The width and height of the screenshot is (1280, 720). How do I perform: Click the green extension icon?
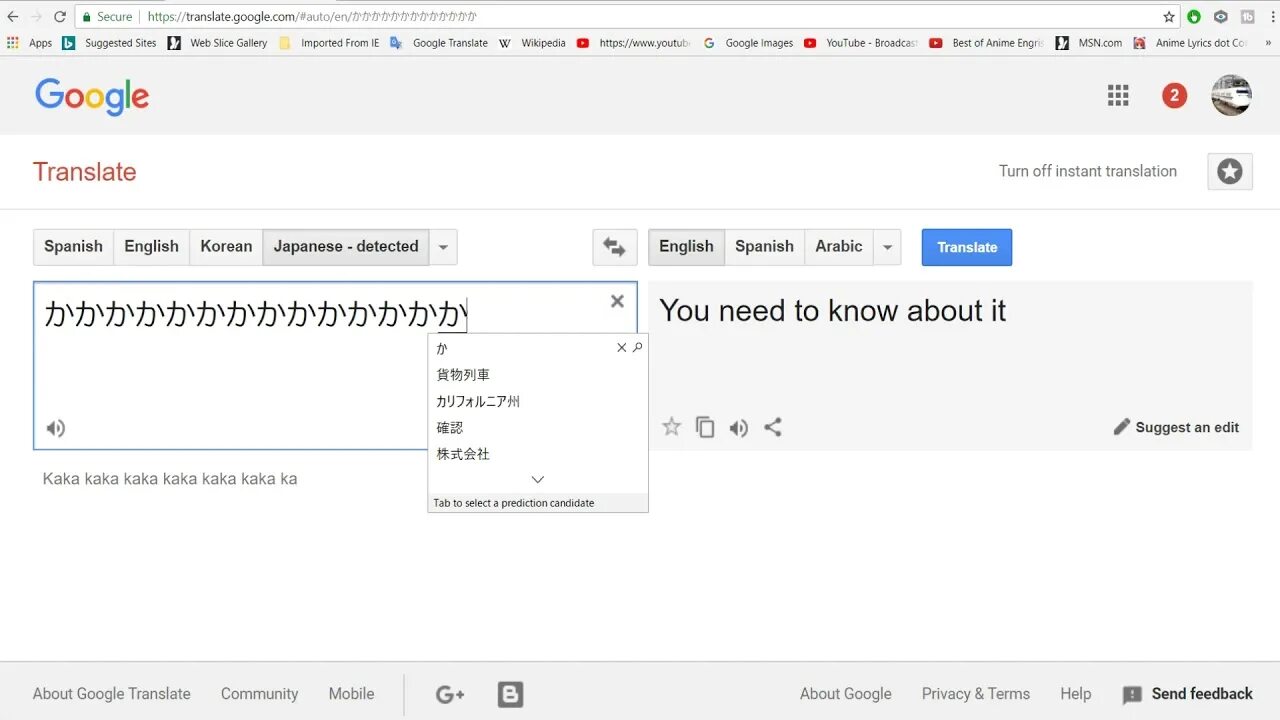[x=1194, y=17]
